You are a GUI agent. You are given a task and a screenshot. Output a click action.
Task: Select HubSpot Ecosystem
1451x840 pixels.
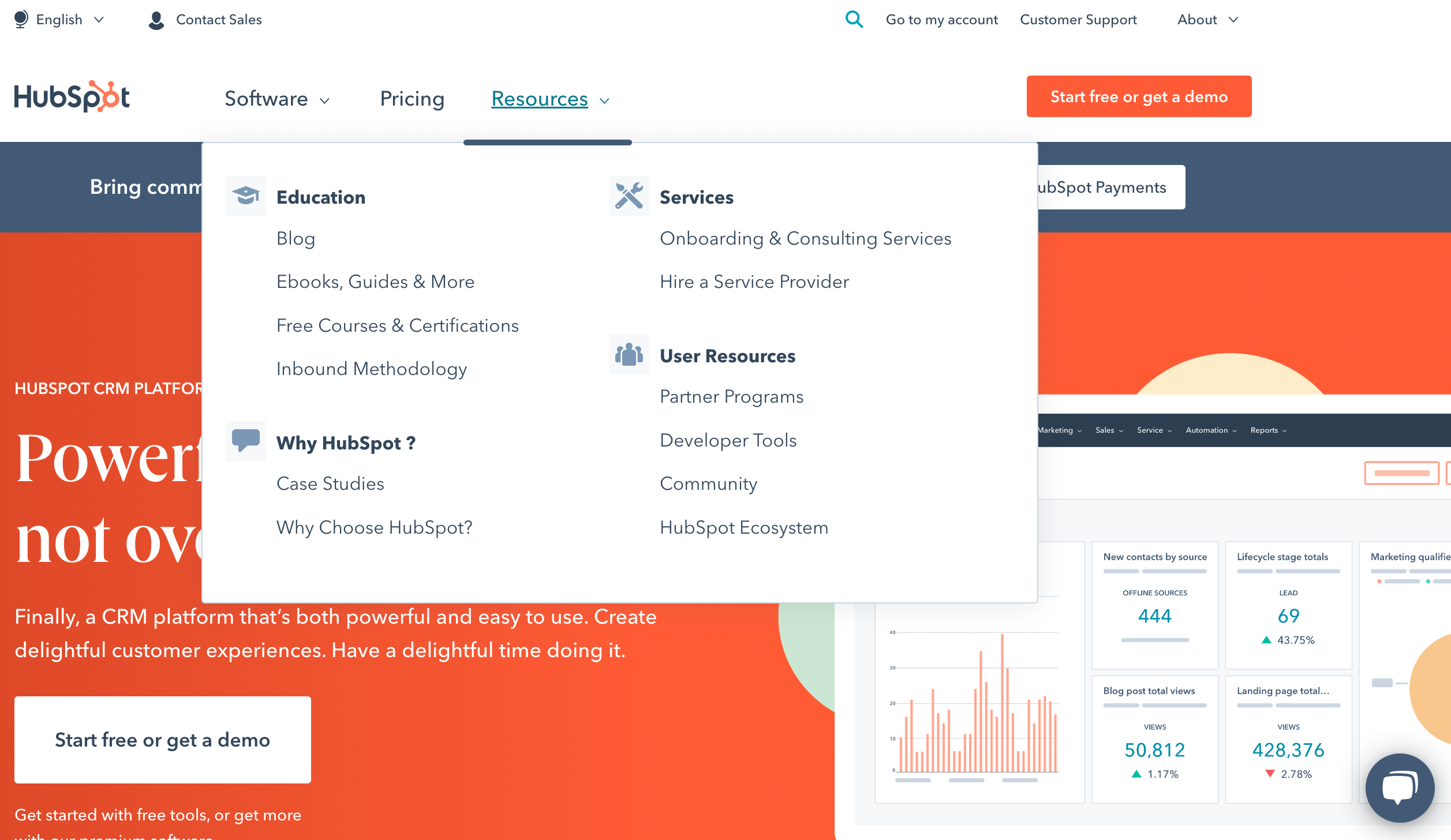[744, 527]
